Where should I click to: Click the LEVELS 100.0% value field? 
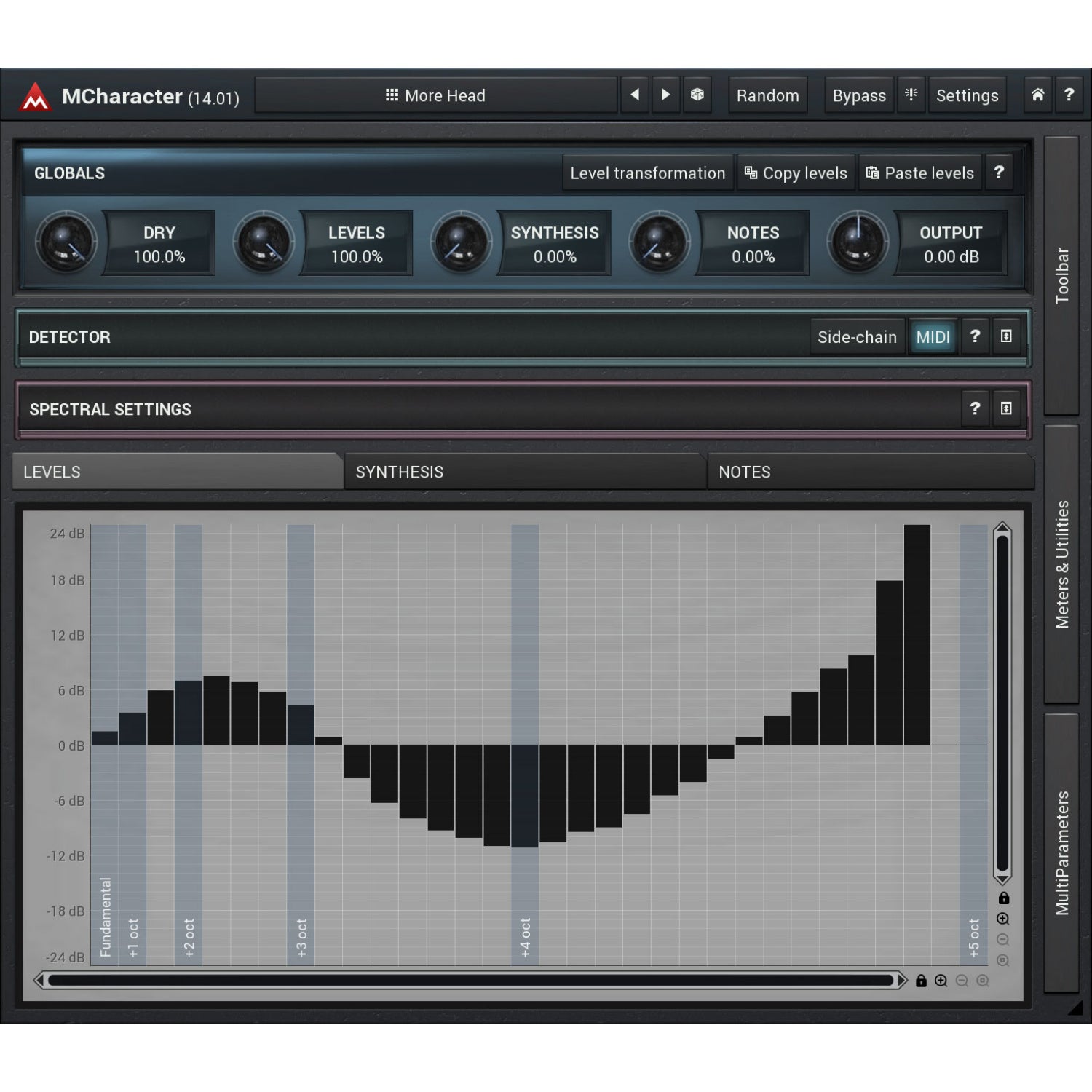[357, 244]
